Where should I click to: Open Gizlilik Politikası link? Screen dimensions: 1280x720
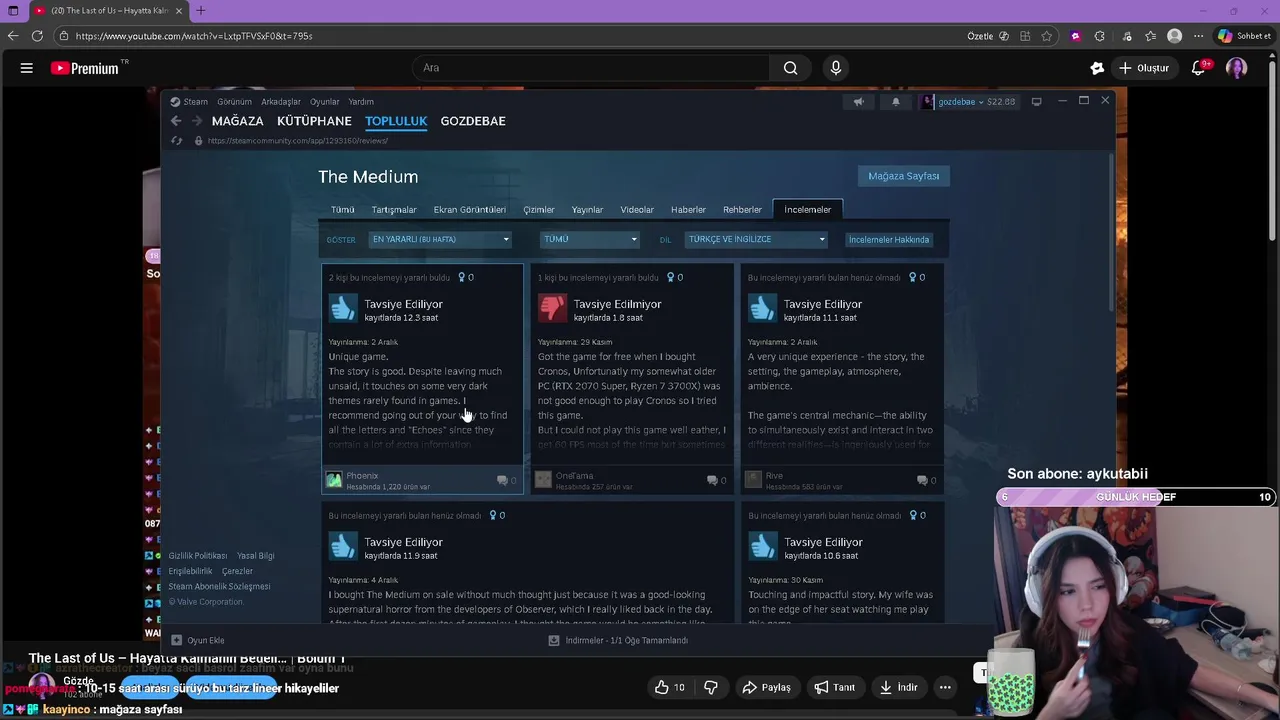coord(198,556)
